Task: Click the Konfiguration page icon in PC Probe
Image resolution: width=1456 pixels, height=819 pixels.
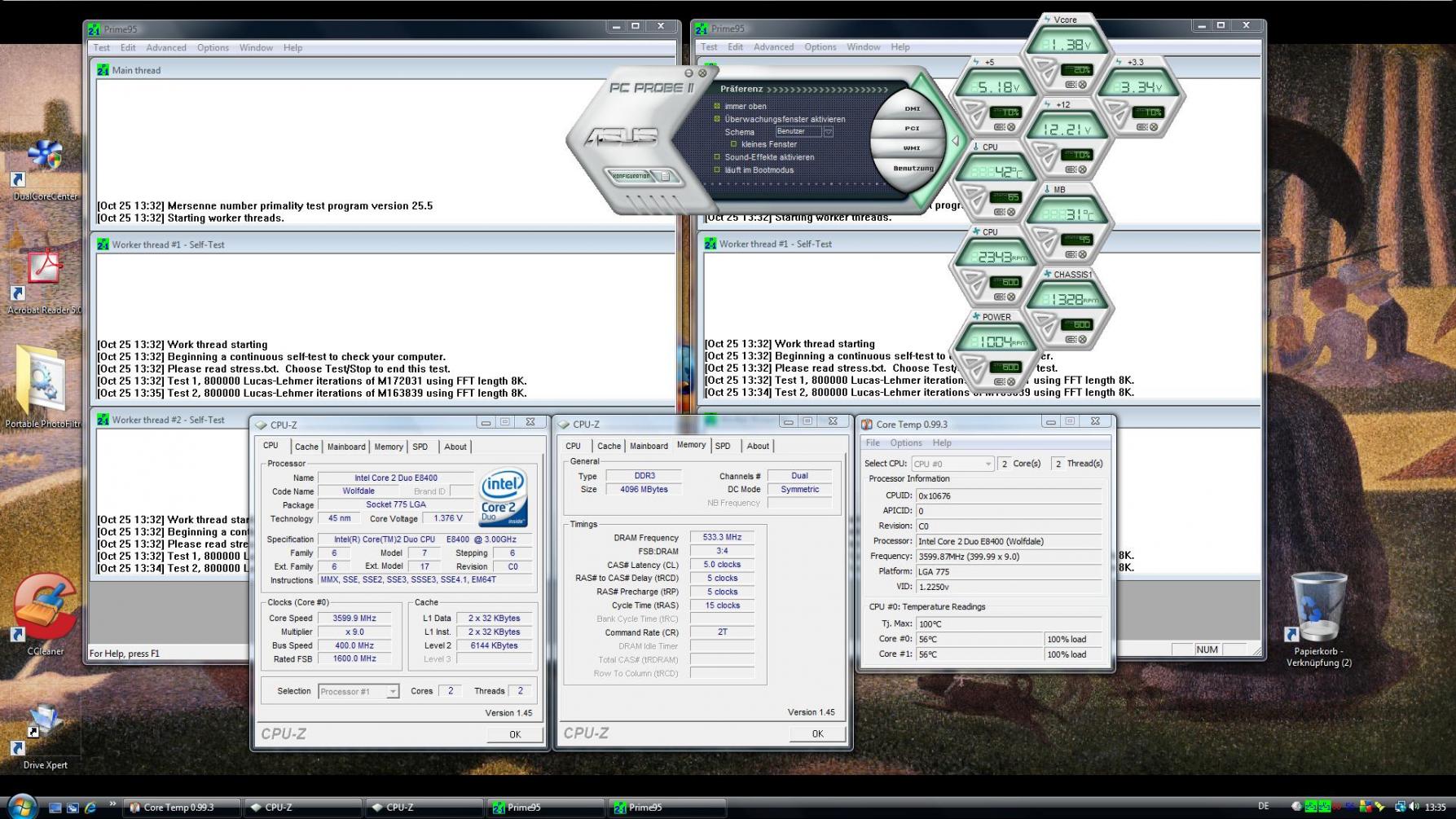Action: pos(665,176)
